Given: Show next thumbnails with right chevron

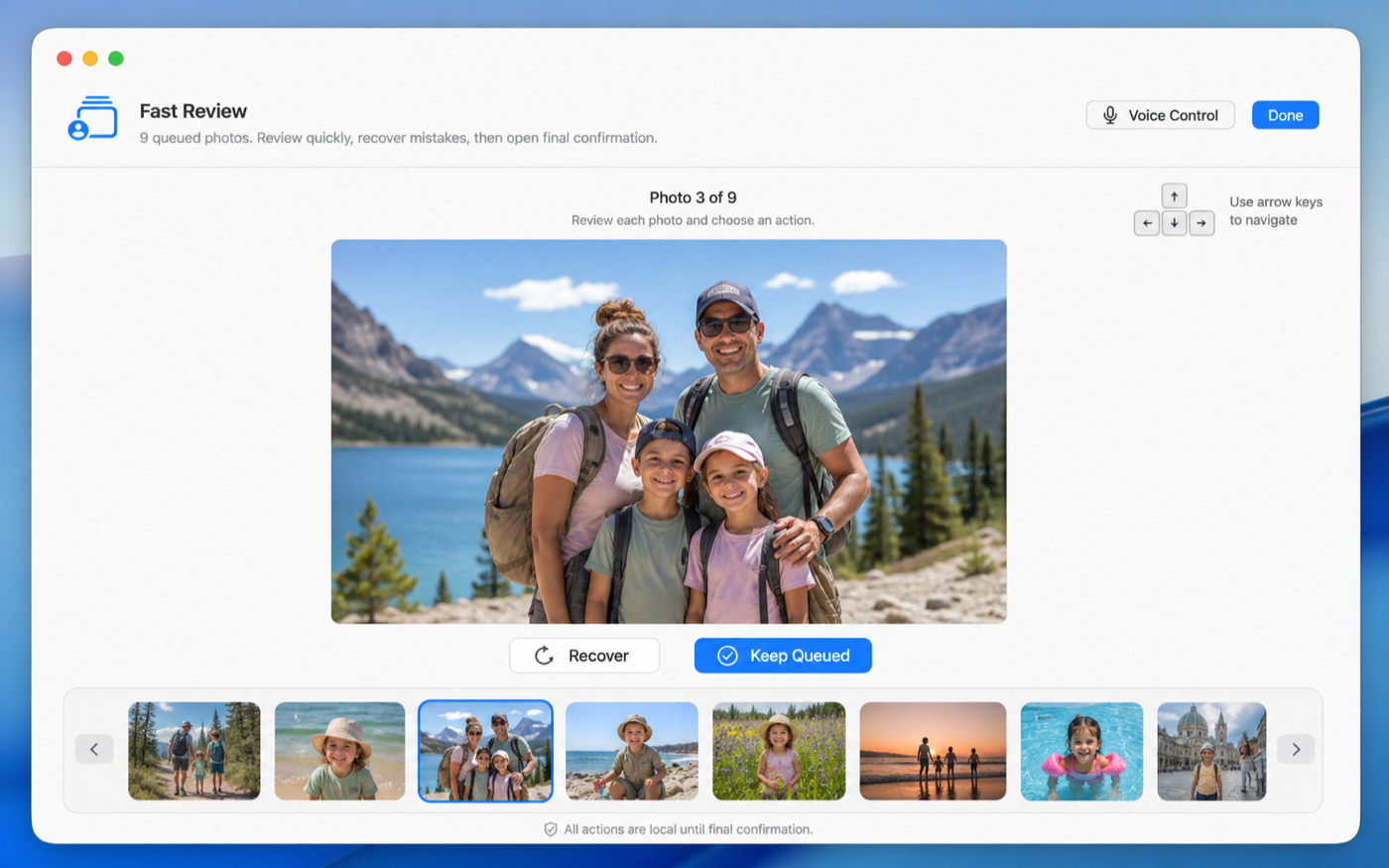Looking at the screenshot, I should click(x=1296, y=749).
